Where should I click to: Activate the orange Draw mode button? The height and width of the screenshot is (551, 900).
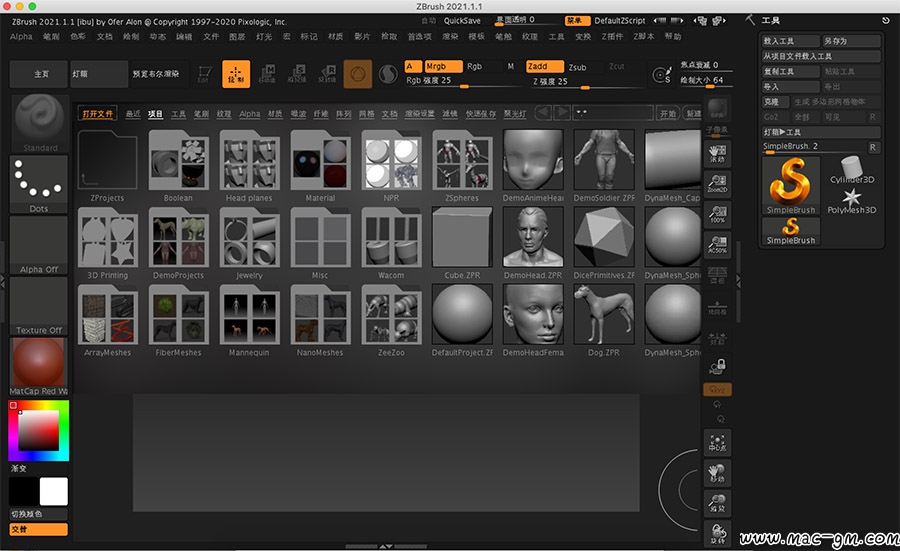(236, 74)
